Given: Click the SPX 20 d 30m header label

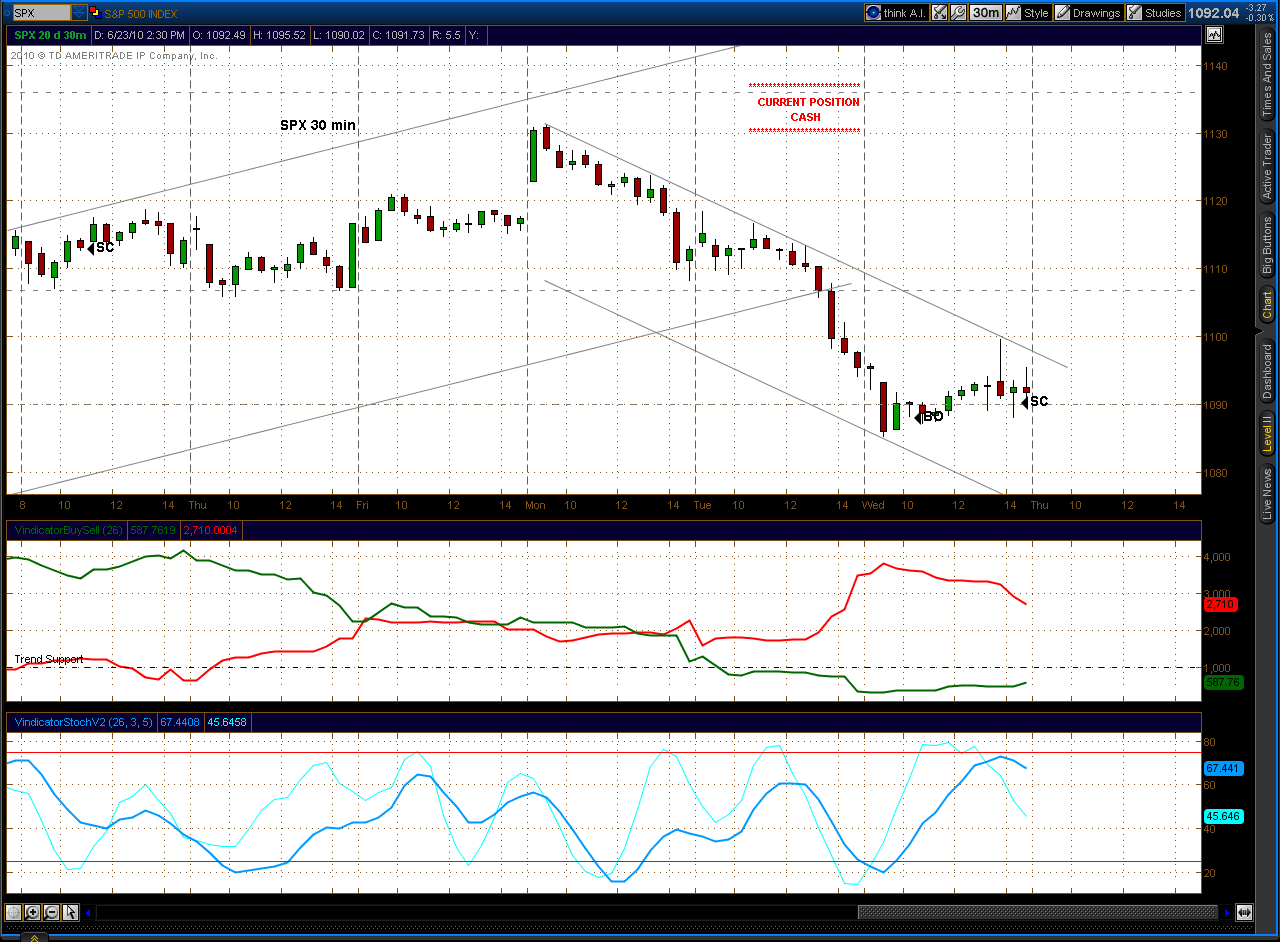Looking at the screenshot, I should (50, 35).
